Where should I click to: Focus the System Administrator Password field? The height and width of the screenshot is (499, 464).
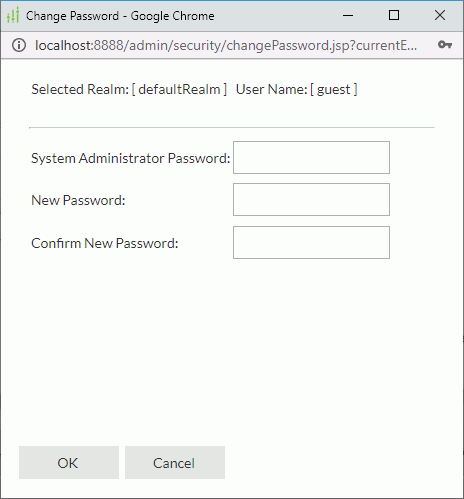tap(311, 157)
